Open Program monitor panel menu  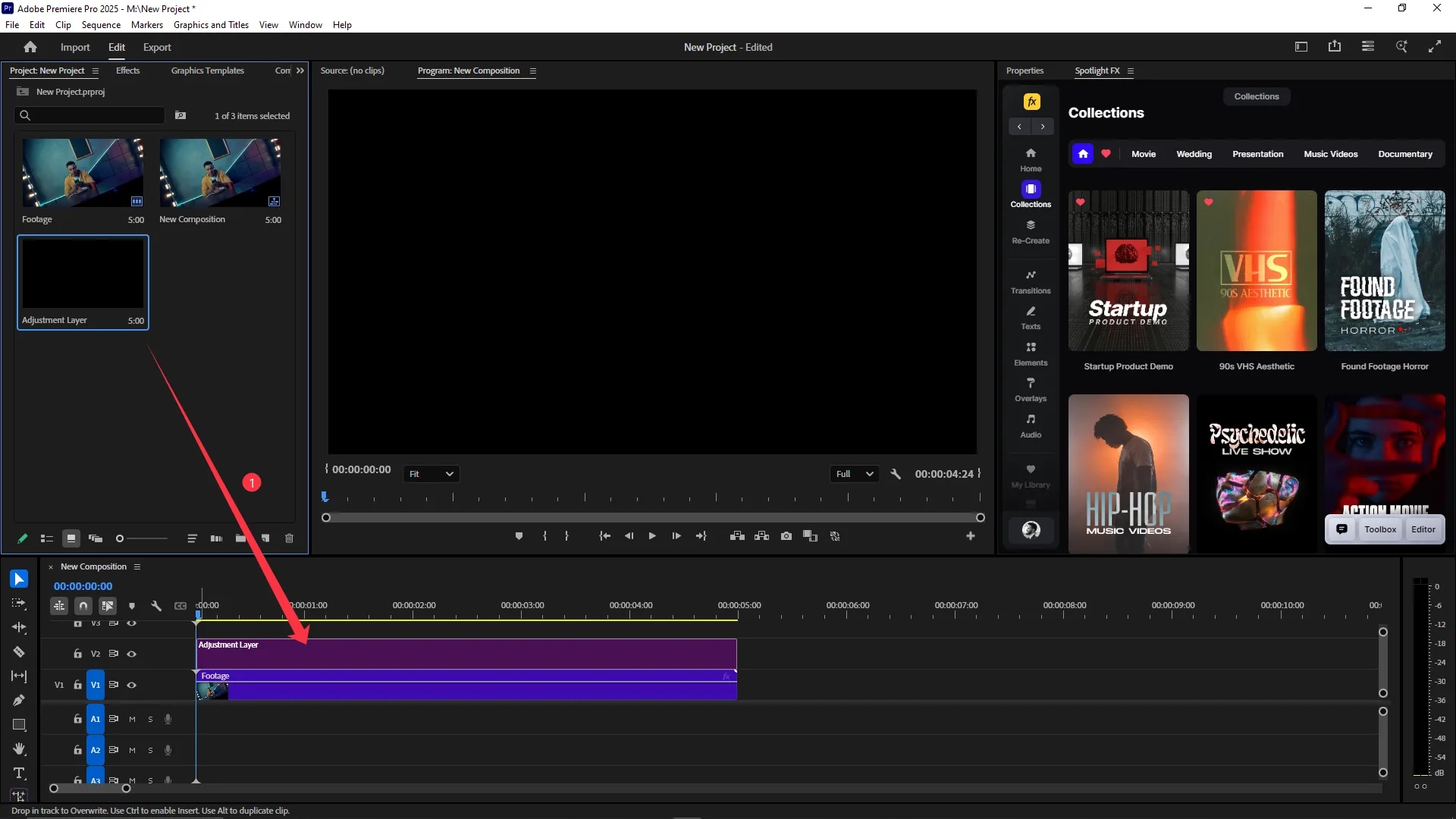pos(533,71)
